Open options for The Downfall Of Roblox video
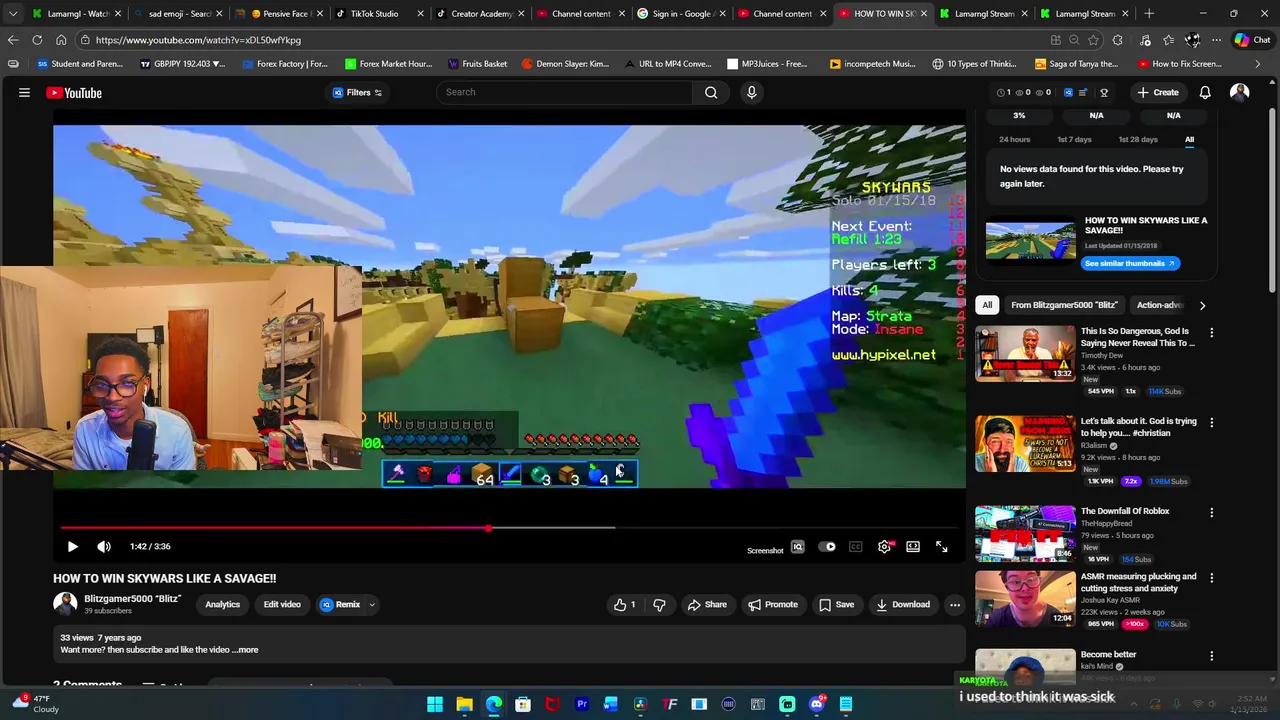 click(x=1212, y=512)
